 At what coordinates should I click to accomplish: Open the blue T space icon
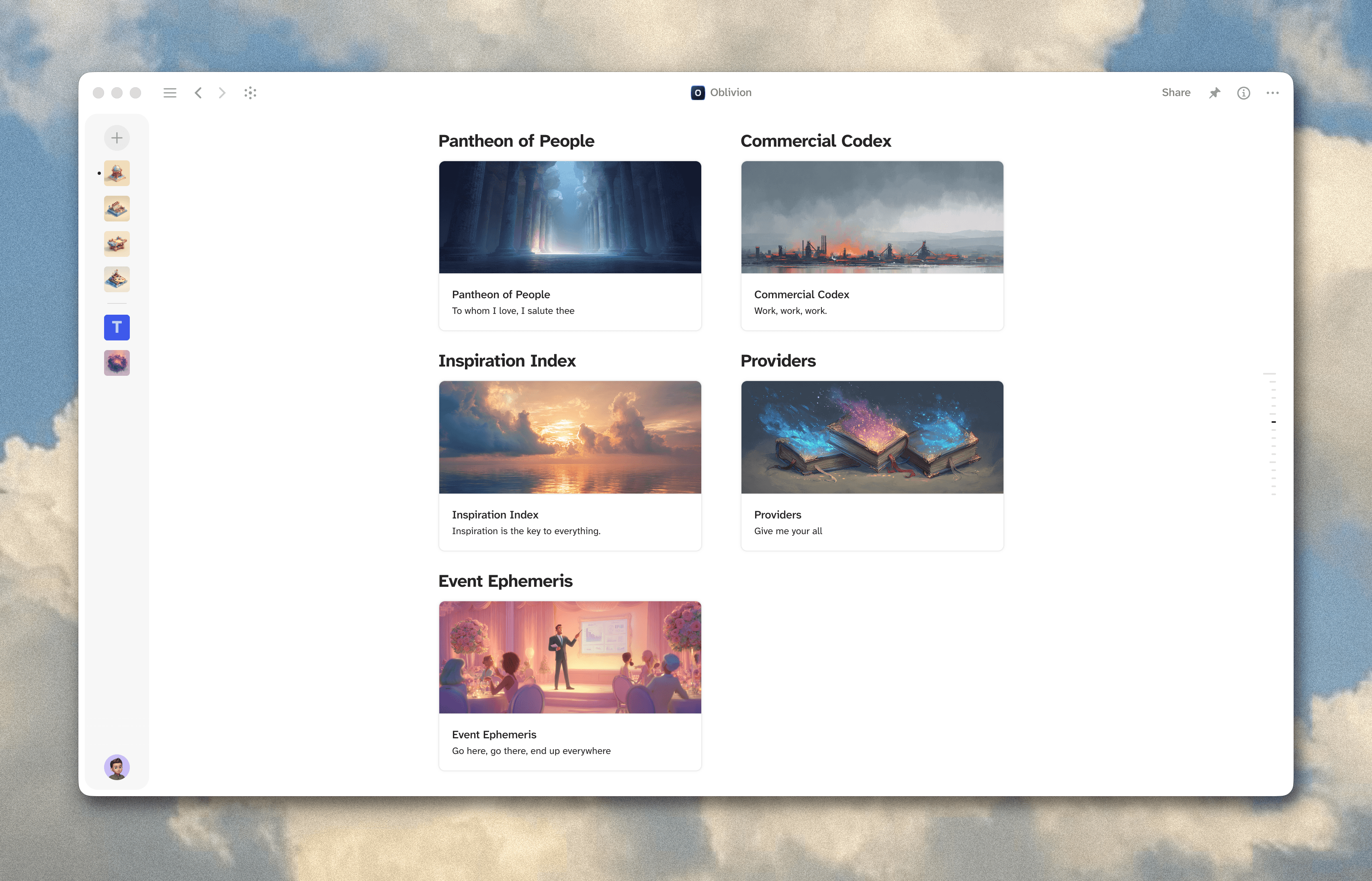click(x=117, y=327)
